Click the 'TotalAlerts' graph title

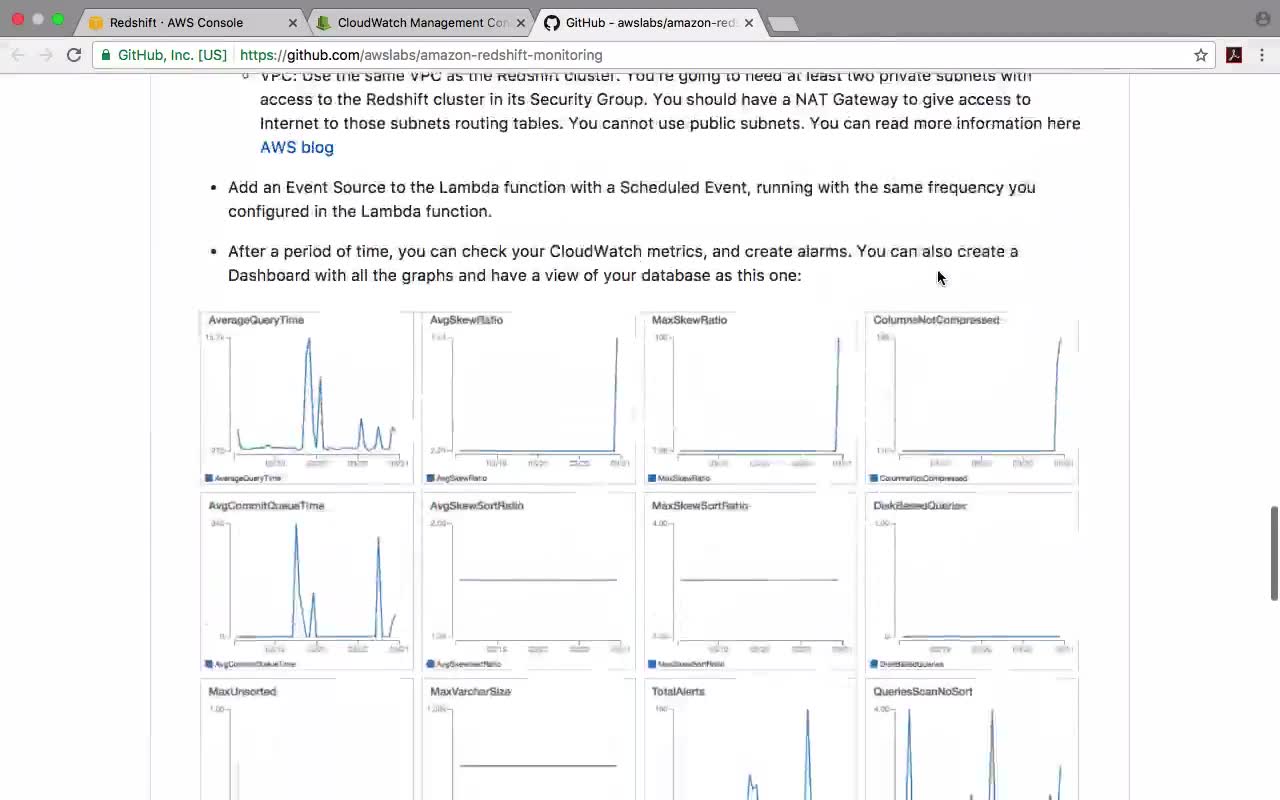point(678,691)
